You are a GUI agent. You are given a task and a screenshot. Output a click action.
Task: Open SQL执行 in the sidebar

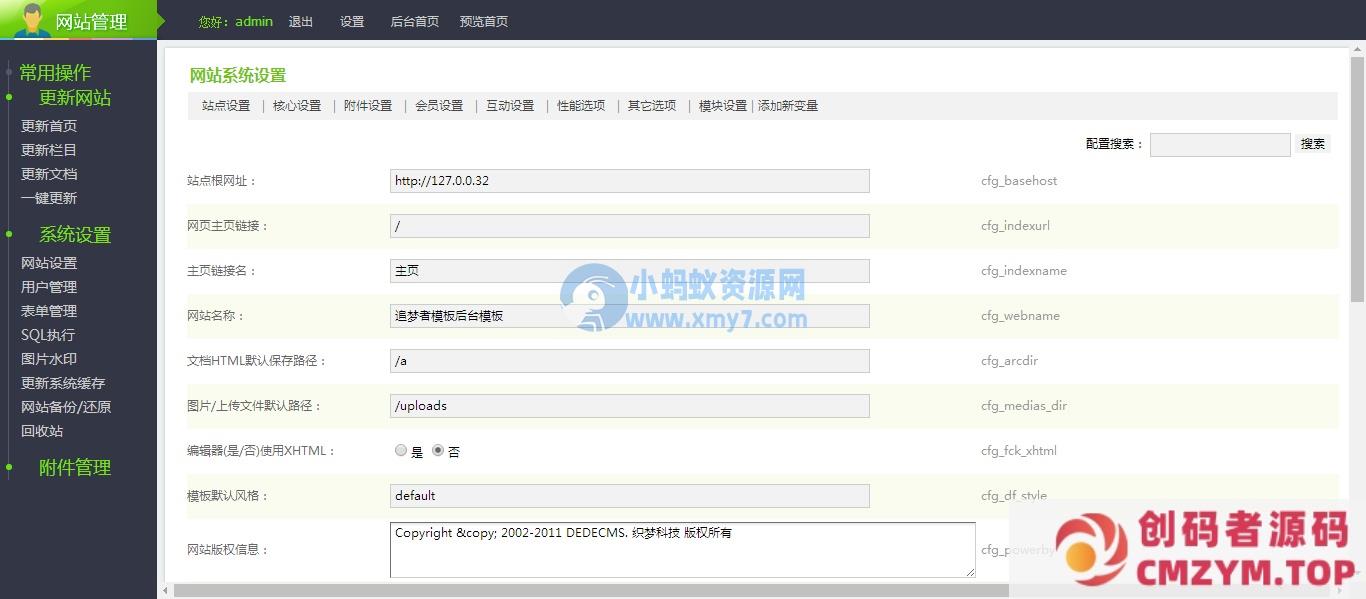48,335
